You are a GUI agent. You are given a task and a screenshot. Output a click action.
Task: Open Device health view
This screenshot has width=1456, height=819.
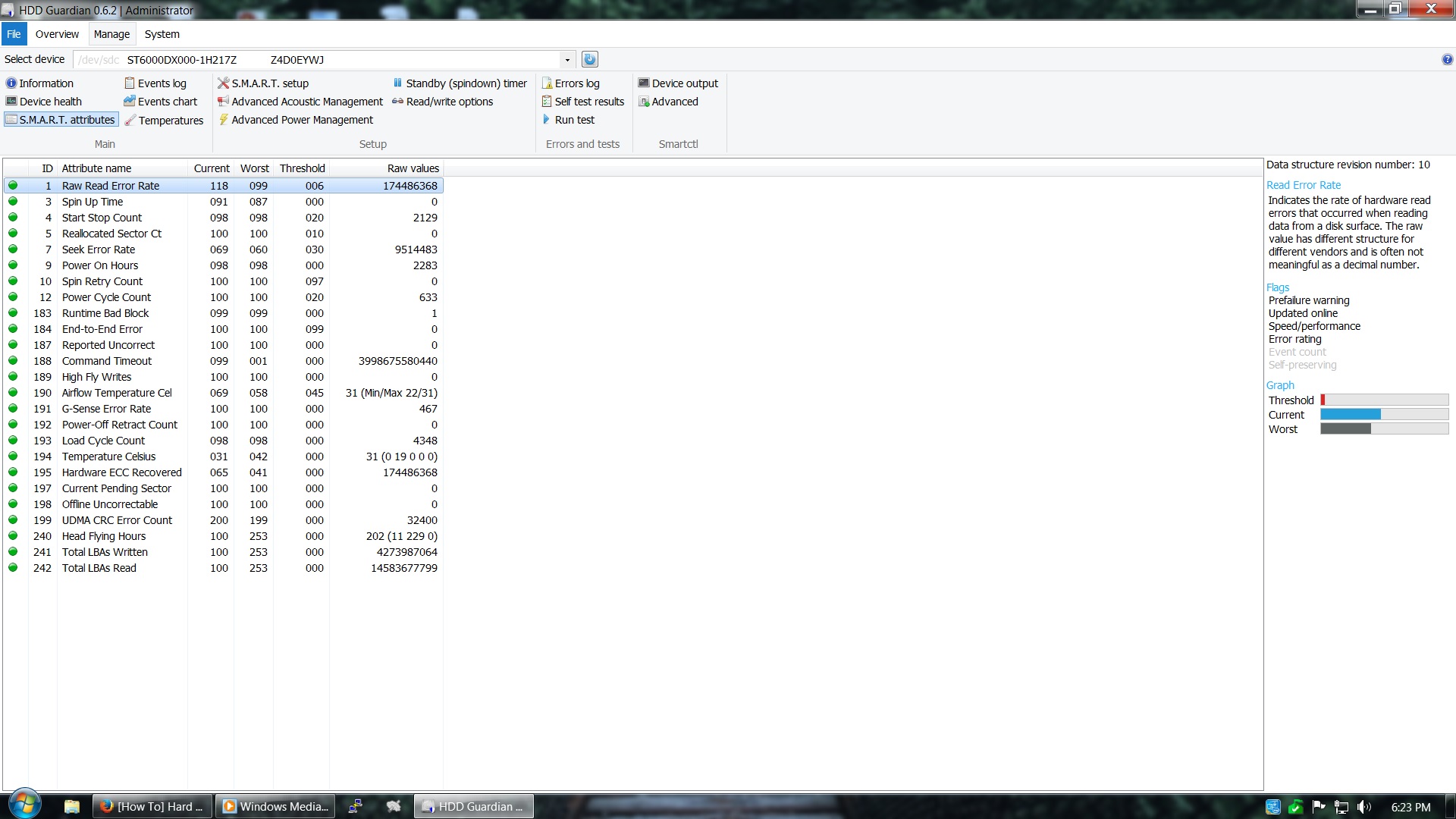tap(43, 102)
